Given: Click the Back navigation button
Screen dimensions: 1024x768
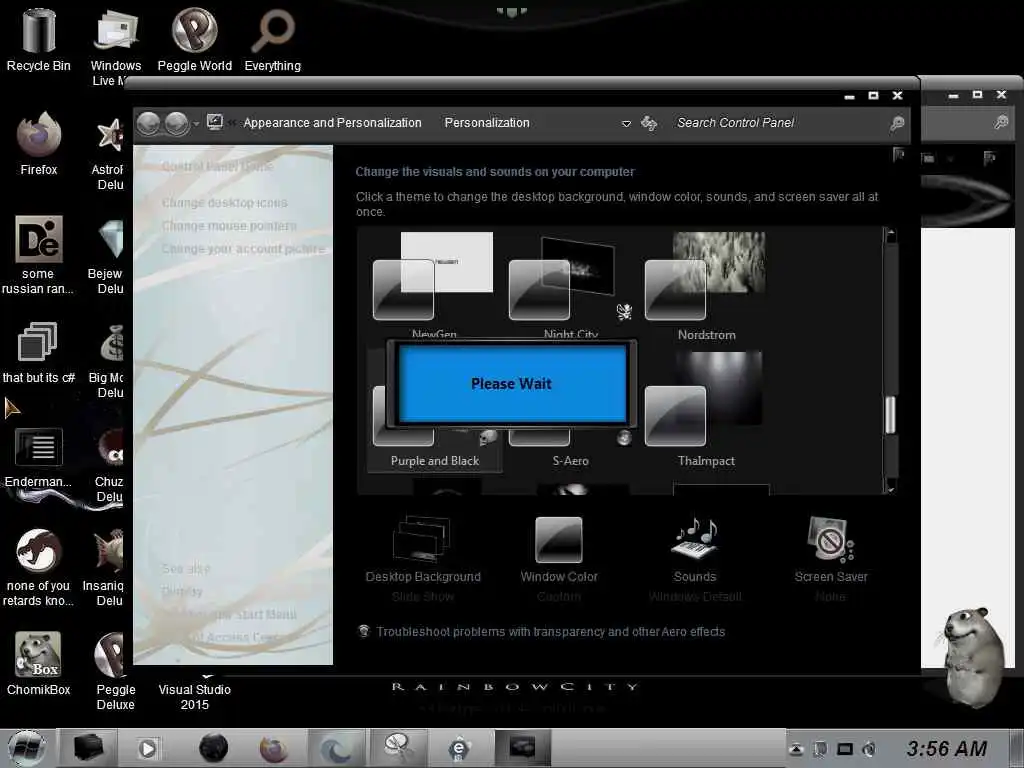Looking at the screenshot, I should [148, 123].
